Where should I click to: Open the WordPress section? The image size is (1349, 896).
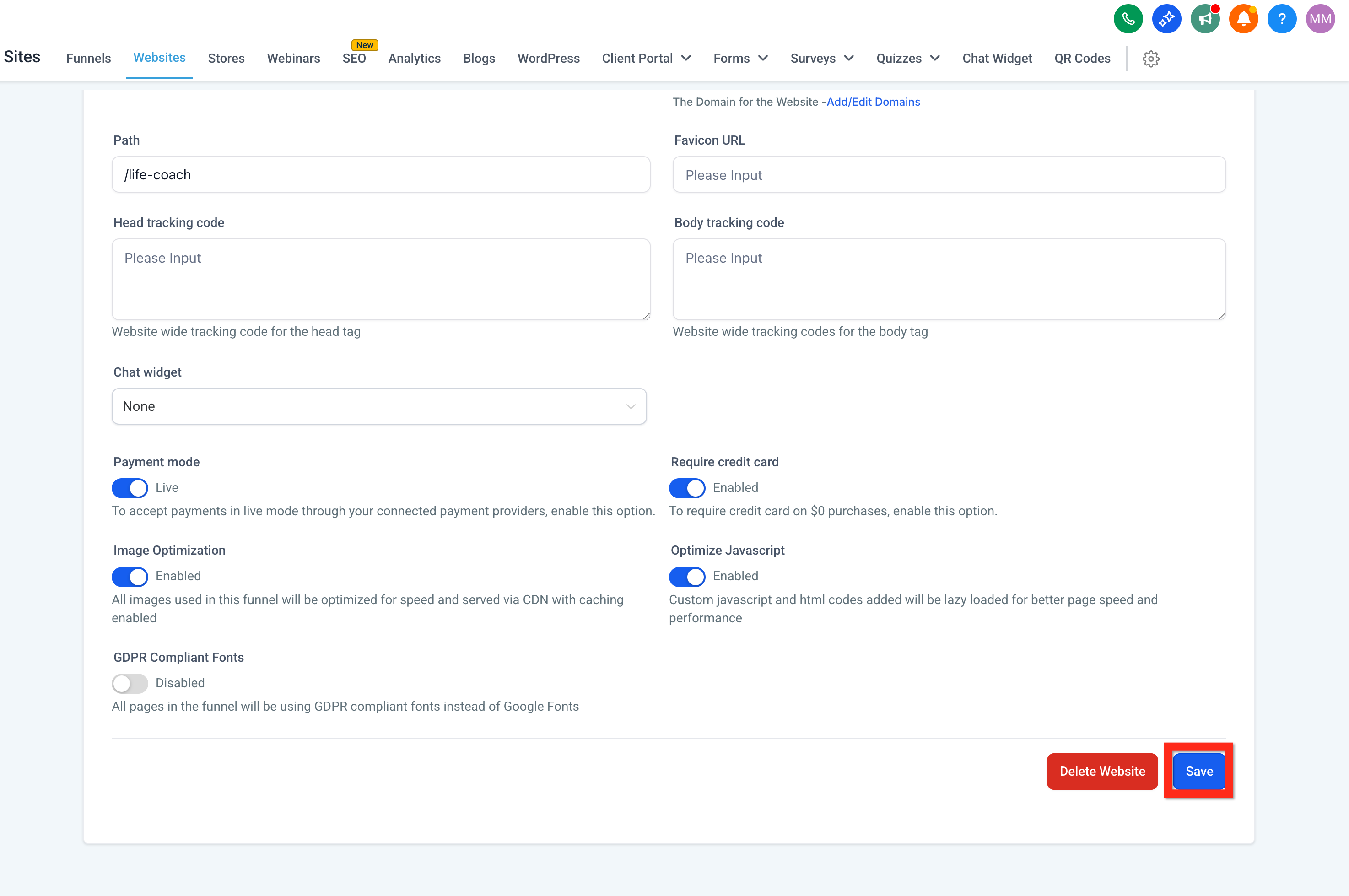pos(548,58)
